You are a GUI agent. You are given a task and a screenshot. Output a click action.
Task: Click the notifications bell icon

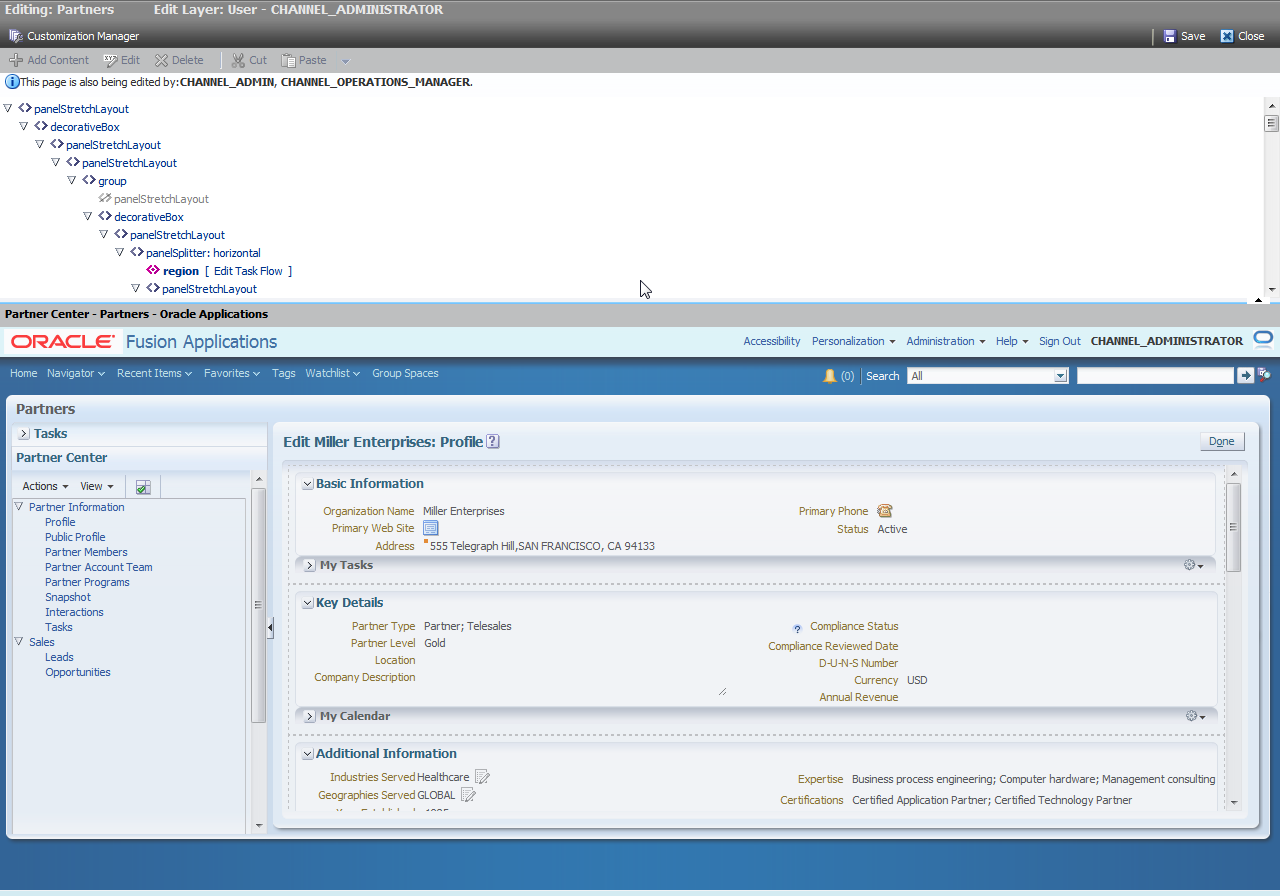(829, 376)
